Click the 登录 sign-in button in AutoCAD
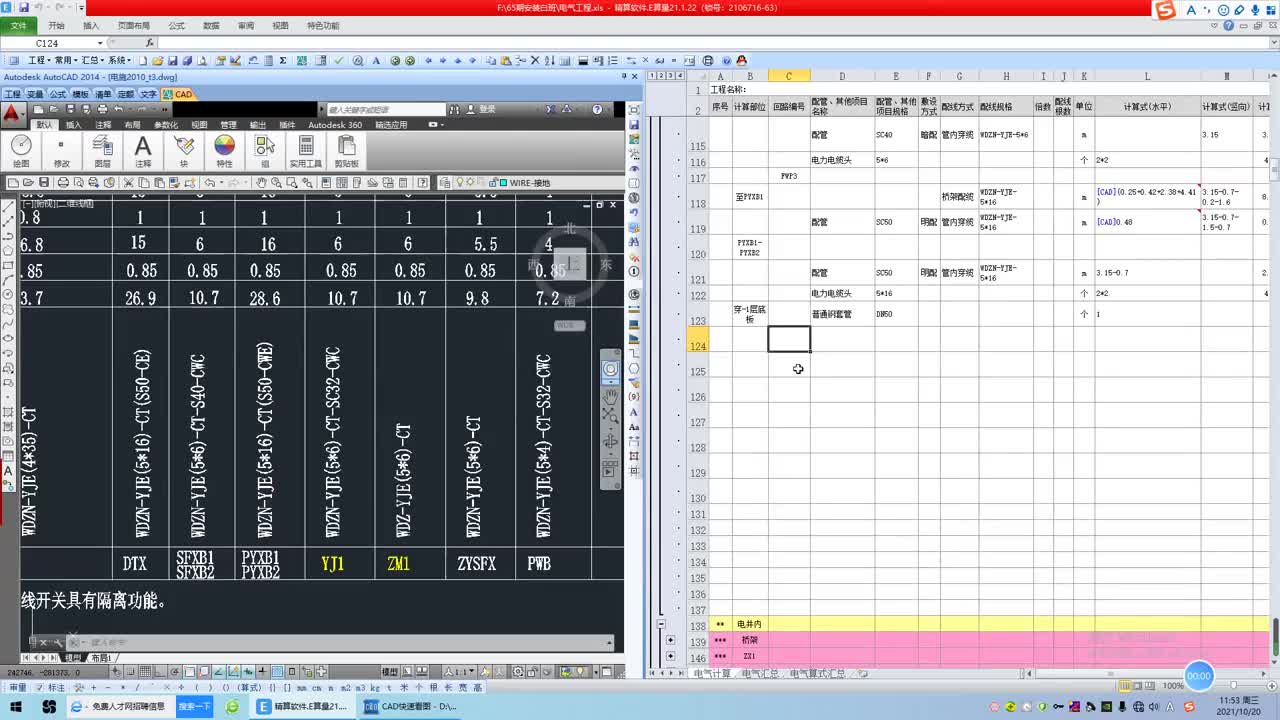This screenshot has width=1280, height=720. coord(482,109)
